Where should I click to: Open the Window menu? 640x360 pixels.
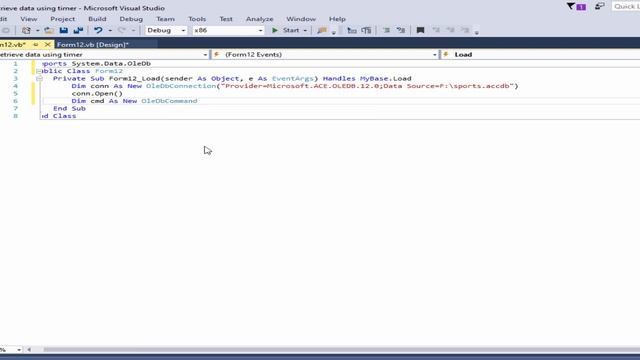tap(301, 19)
